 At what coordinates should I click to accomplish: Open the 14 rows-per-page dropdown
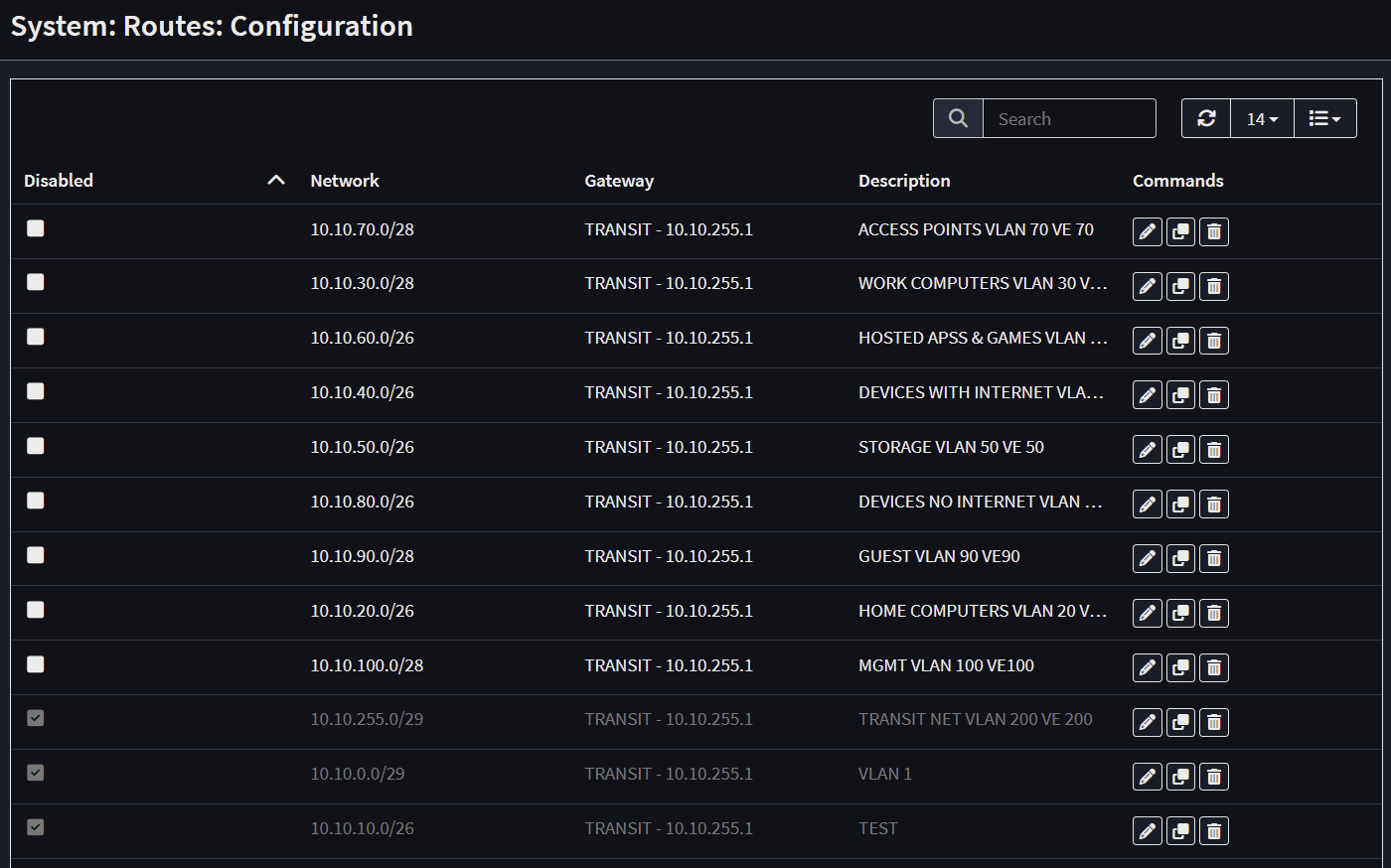(1262, 118)
